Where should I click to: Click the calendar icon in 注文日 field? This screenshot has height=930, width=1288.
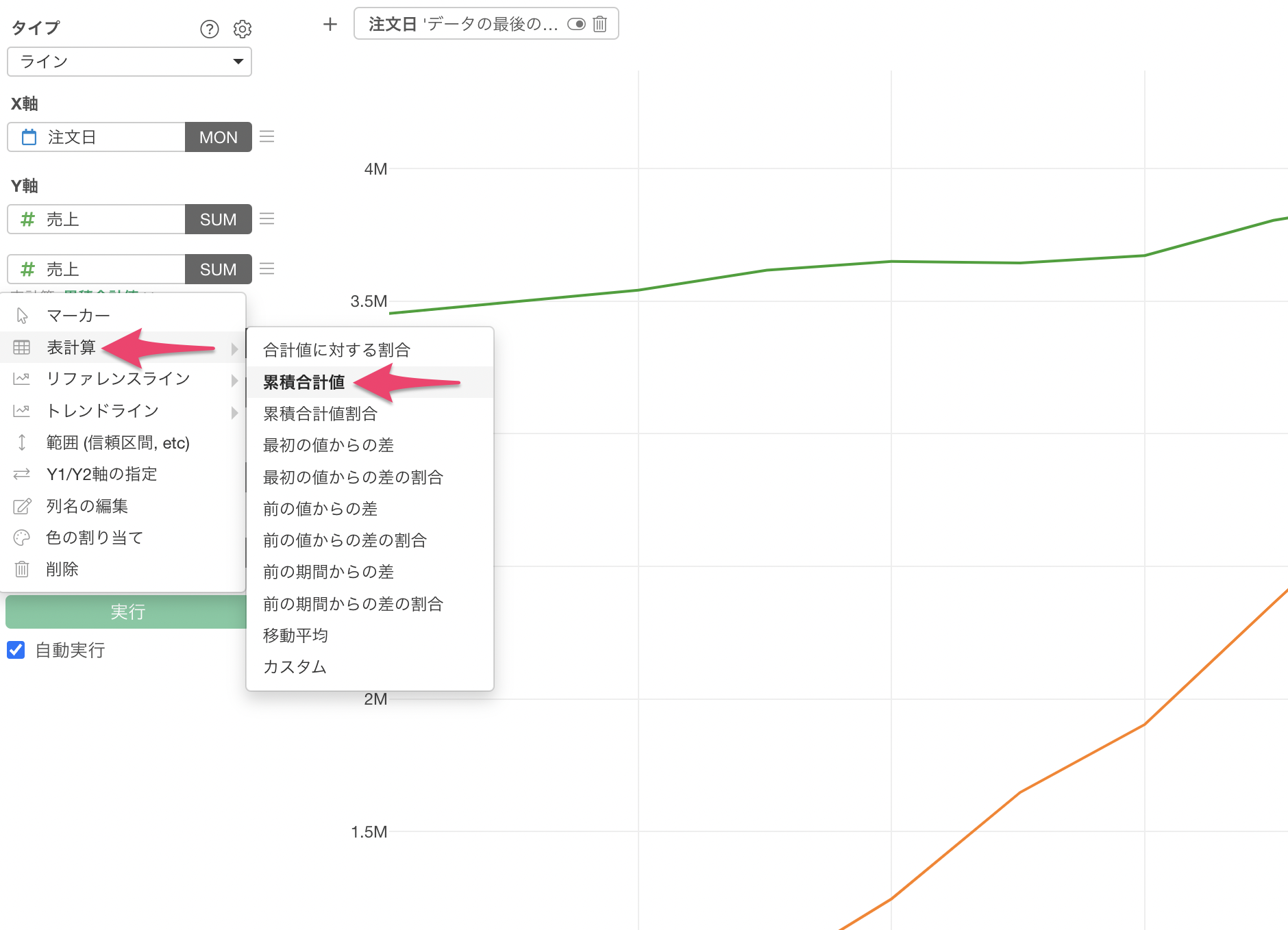pos(29,137)
